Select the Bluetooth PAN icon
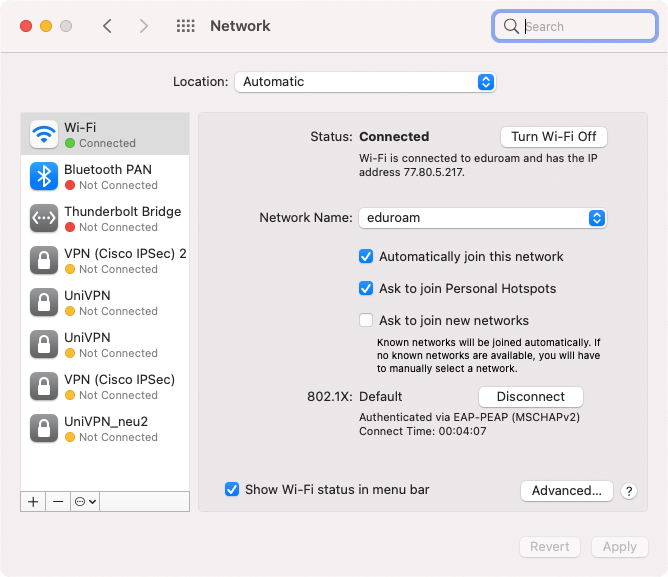 pyautogui.click(x=44, y=176)
